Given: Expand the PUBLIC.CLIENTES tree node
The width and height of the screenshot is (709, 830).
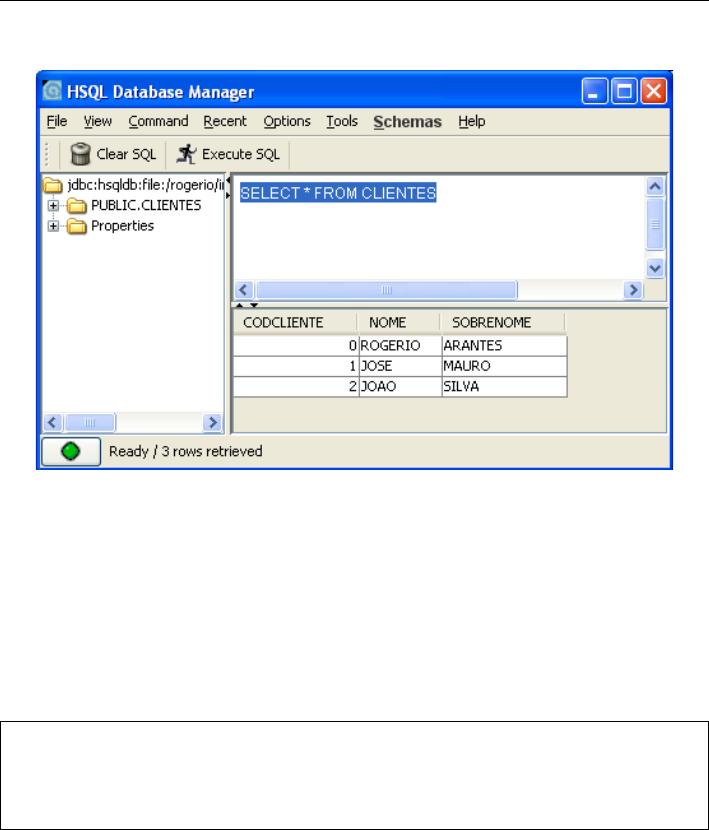Looking at the screenshot, I should click(53, 206).
